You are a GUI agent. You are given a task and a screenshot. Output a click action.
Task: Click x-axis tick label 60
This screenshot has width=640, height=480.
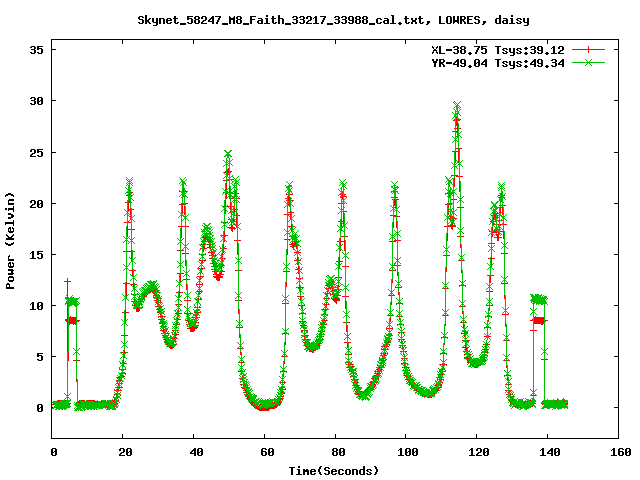(x=267, y=452)
